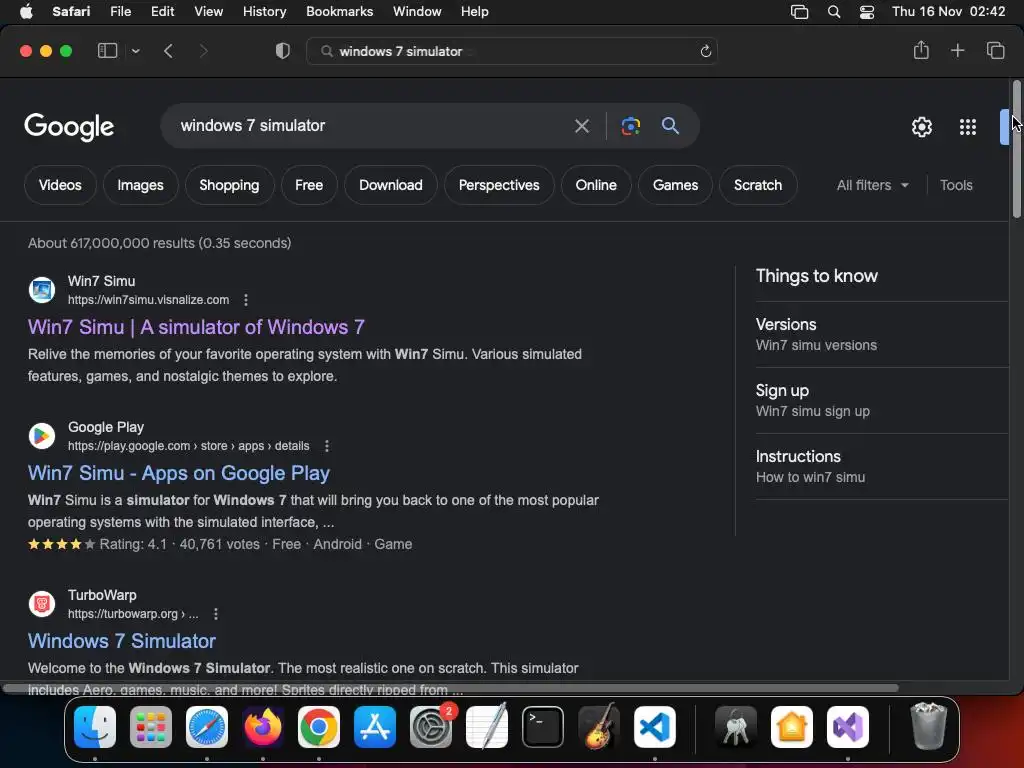This screenshot has width=1024, height=768.
Task: Select the Scratch filter chip
Action: pos(758,185)
